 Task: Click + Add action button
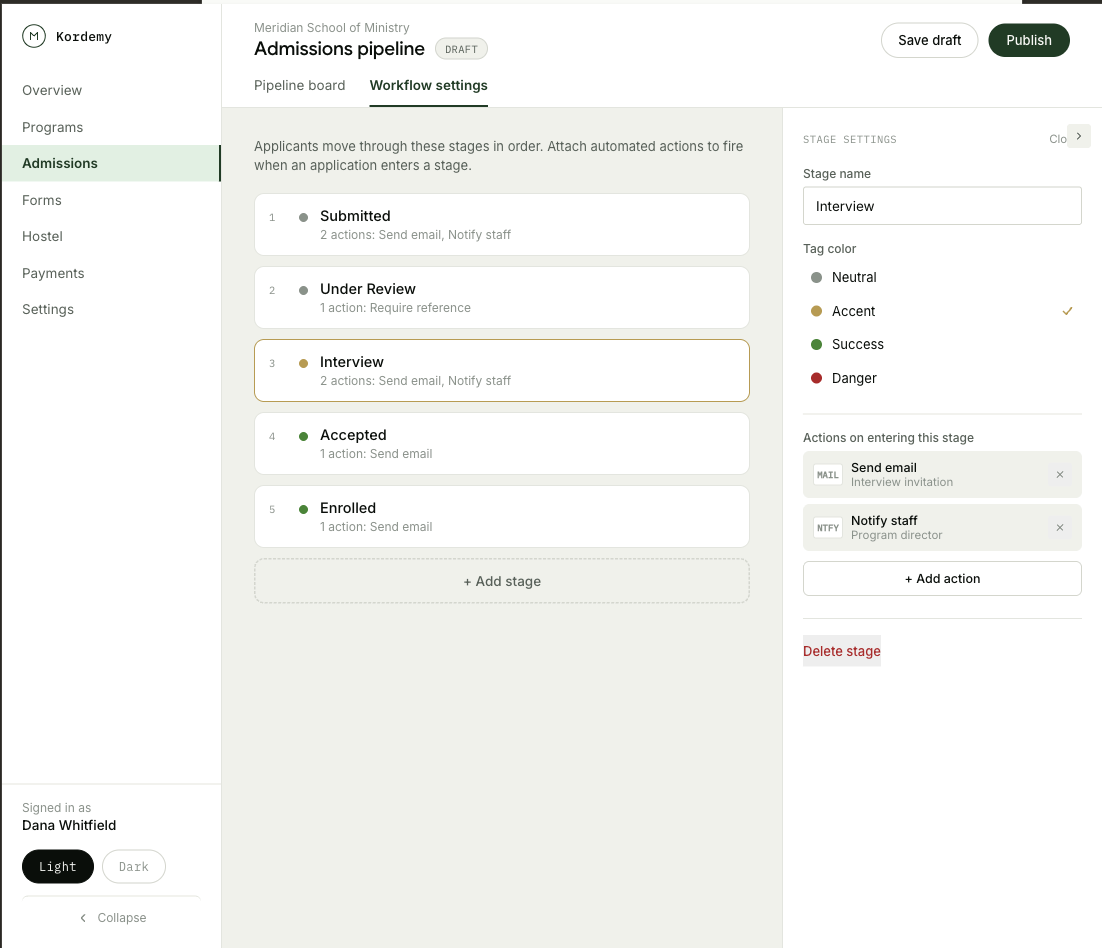942,578
